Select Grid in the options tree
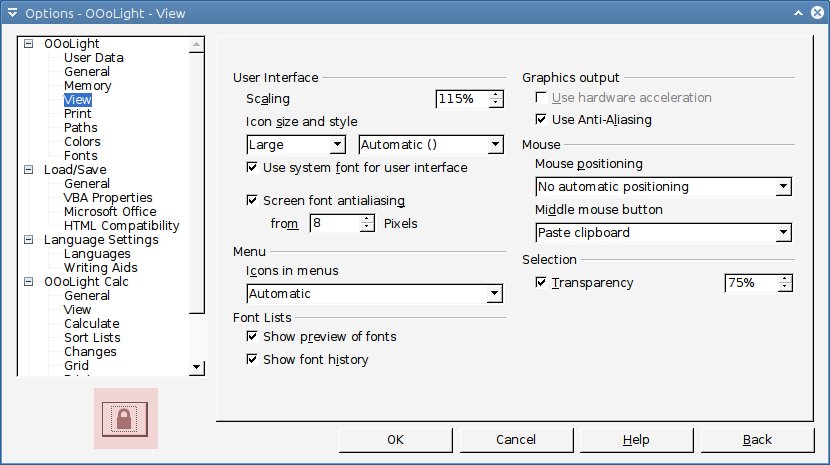This screenshot has width=830, height=465. tap(76, 365)
